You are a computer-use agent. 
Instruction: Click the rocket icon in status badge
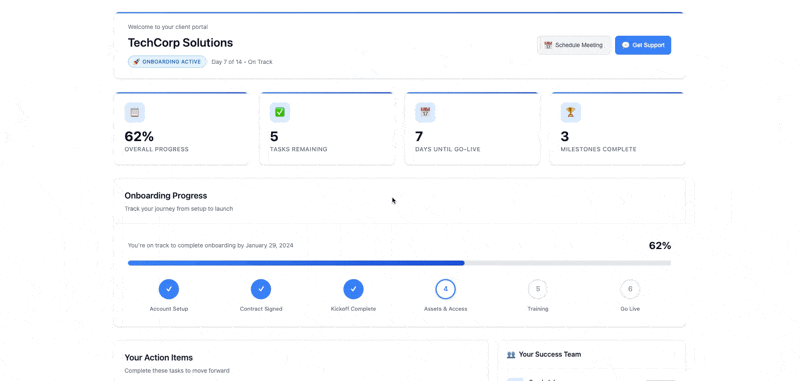coord(137,62)
